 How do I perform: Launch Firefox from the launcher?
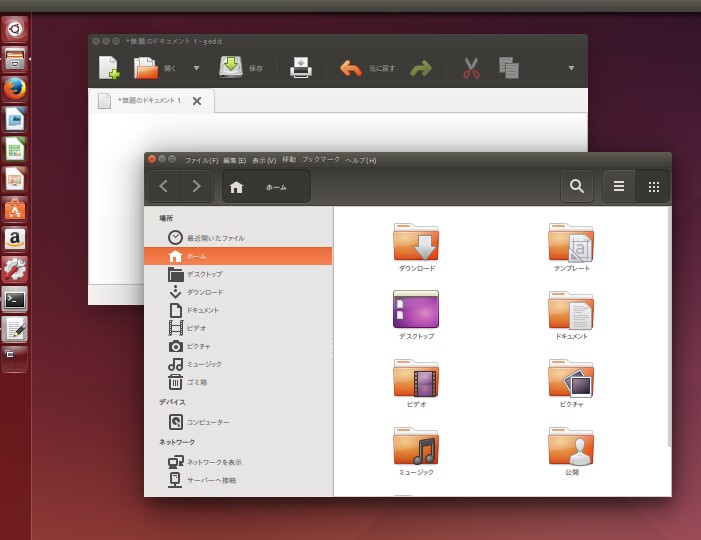pos(15,89)
